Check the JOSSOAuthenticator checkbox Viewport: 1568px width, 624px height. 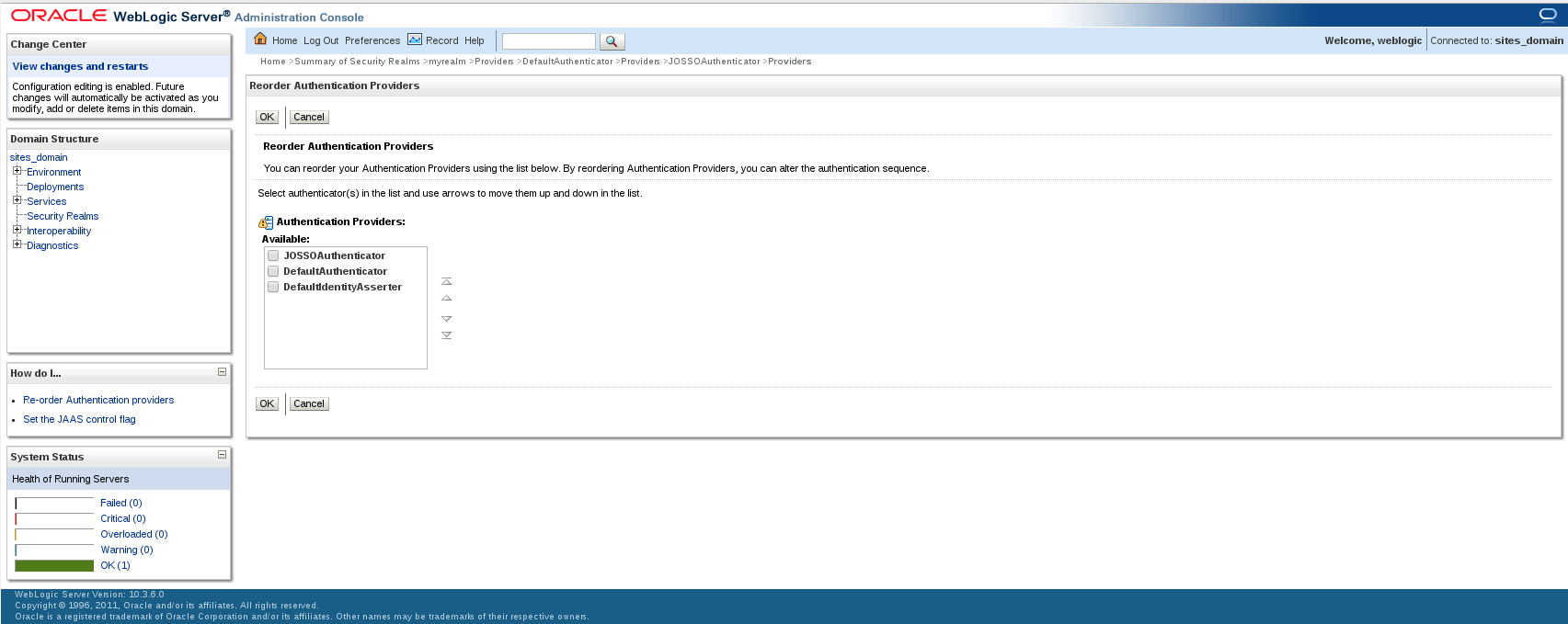[273, 255]
